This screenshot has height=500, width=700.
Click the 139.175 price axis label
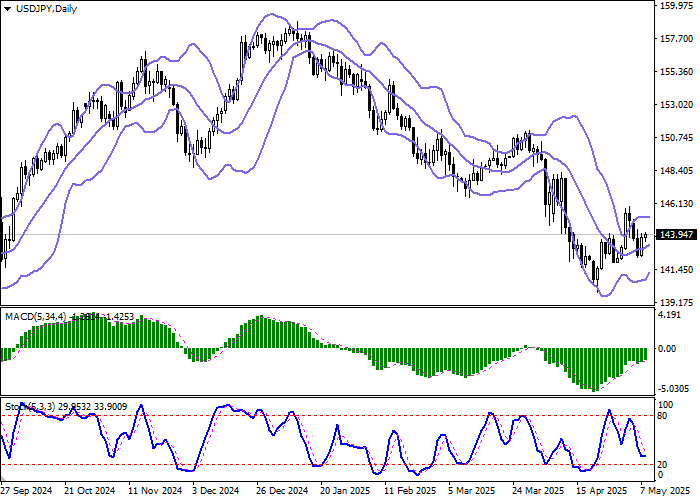coord(678,302)
